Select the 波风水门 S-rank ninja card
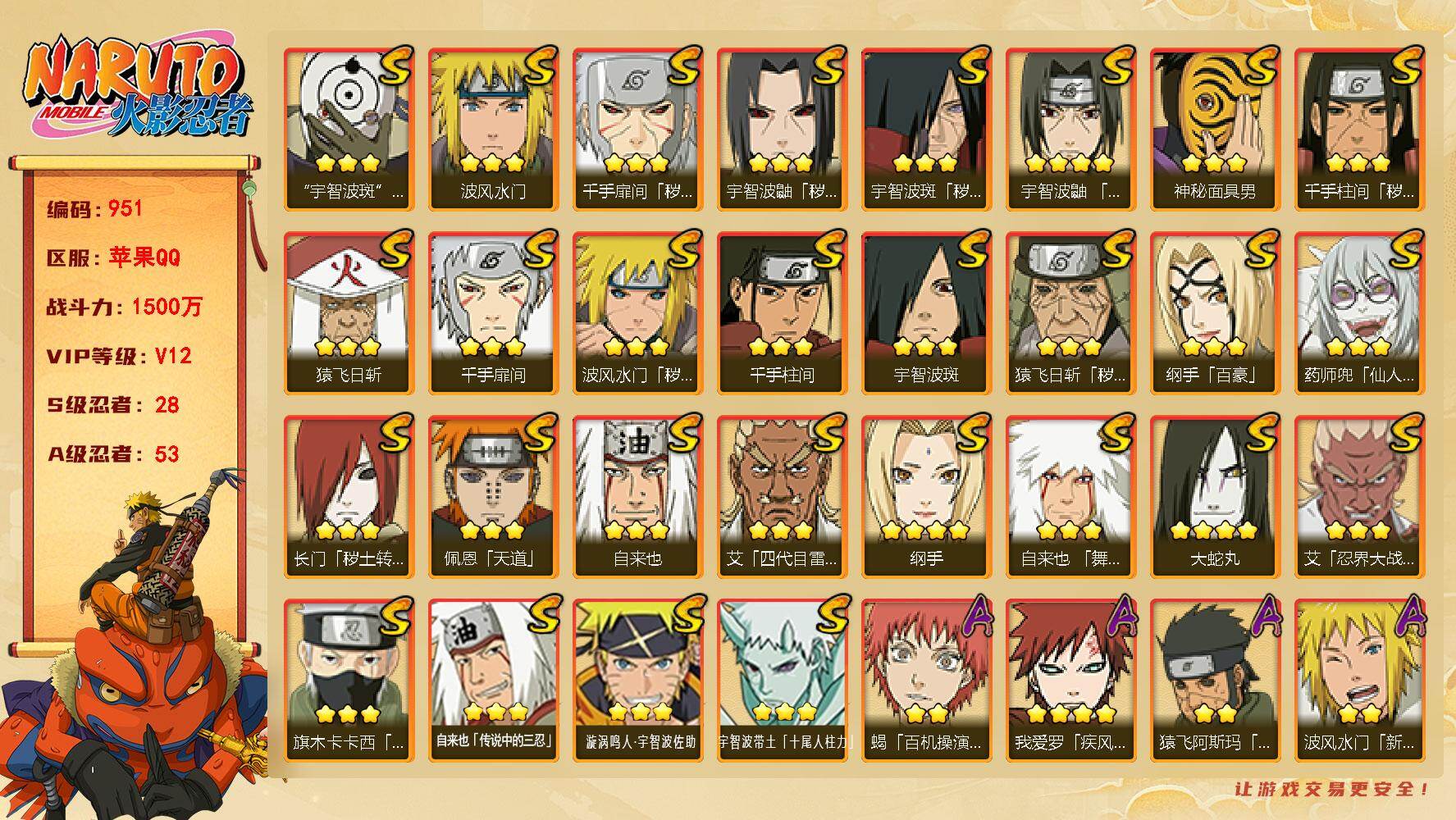This screenshot has width=1456, height=820. (x=493, y=130)
